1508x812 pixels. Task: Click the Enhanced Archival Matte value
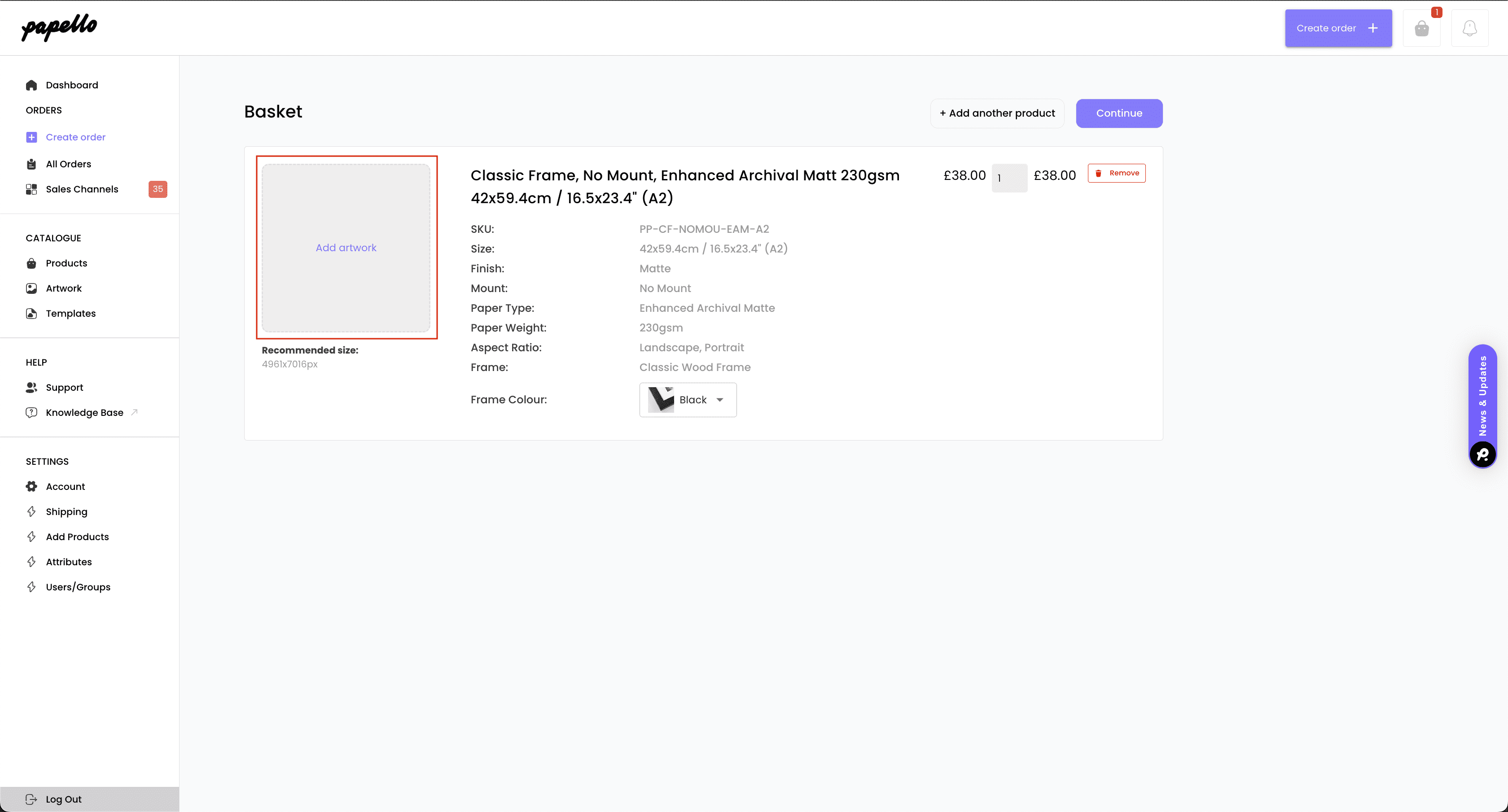coord(707,308)
